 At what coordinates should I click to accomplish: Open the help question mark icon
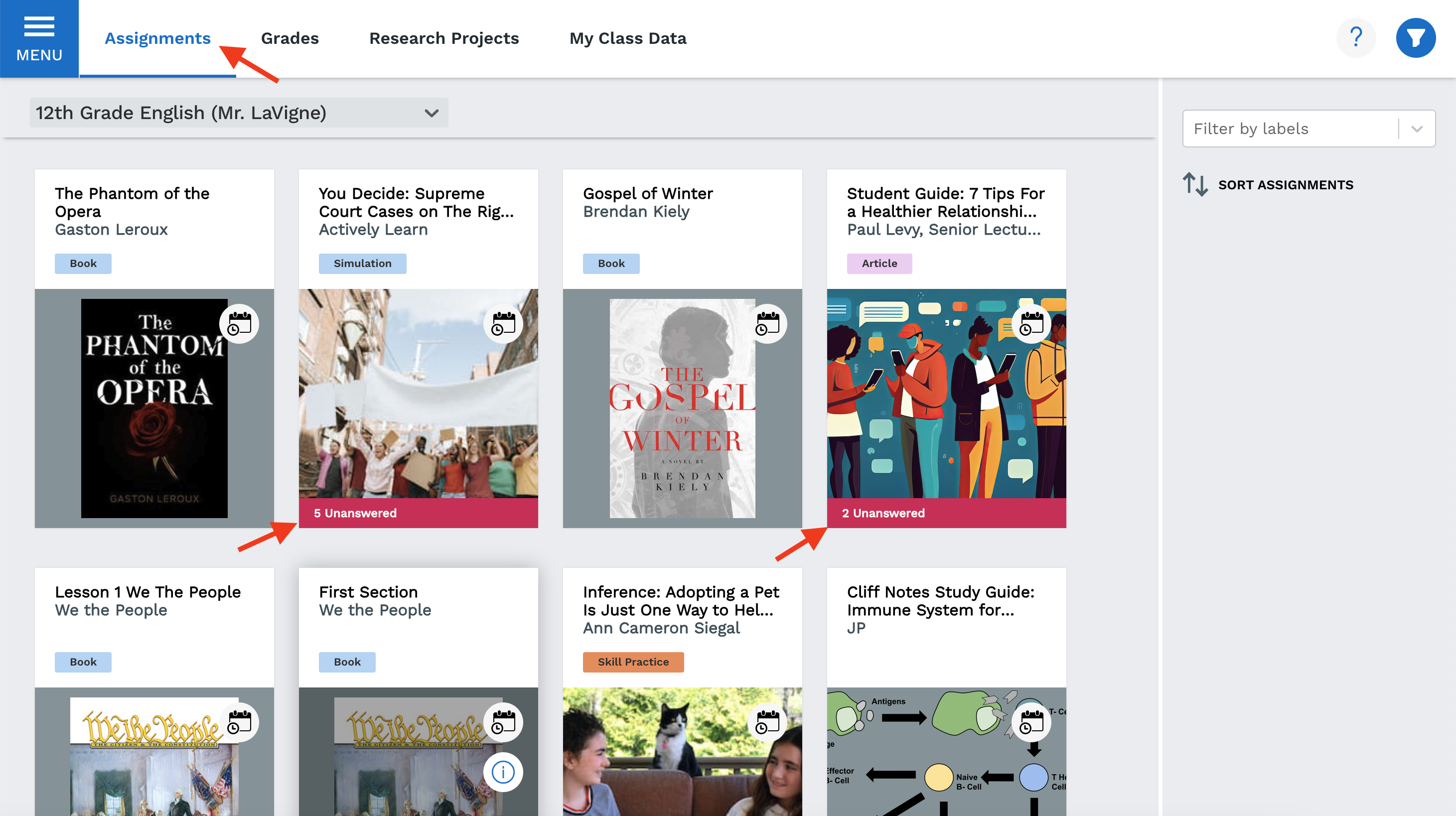[1356, 38]
